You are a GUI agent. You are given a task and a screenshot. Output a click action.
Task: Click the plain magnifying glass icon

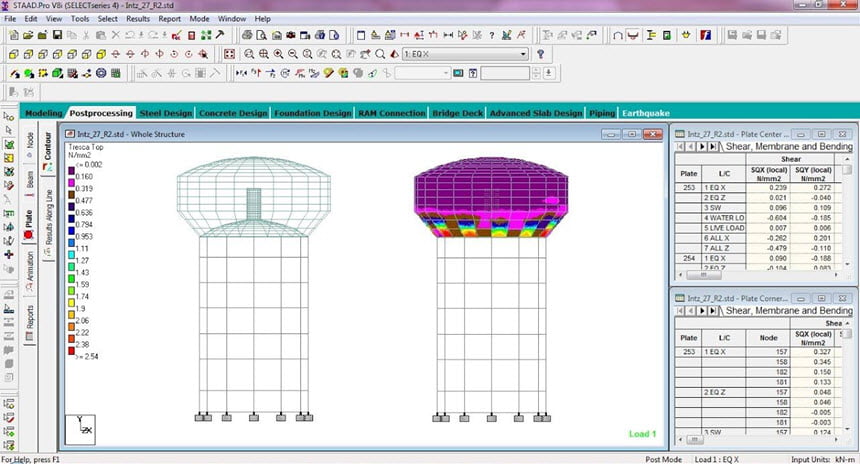pyautogui.click(x=380, y=54)
